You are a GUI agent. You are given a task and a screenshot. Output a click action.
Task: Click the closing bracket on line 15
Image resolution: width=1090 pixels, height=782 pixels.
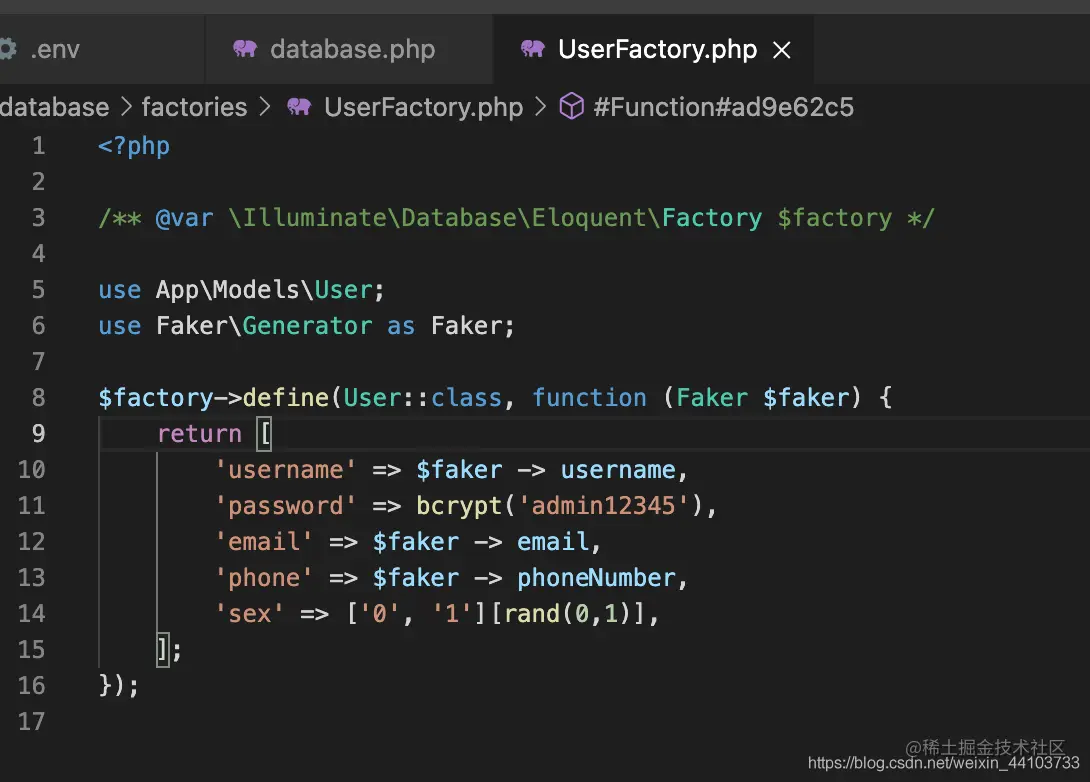(x=163, y=650)
